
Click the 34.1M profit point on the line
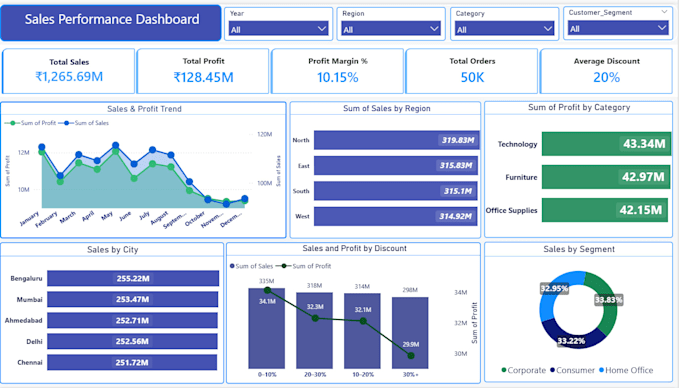(x=267, y=290)
